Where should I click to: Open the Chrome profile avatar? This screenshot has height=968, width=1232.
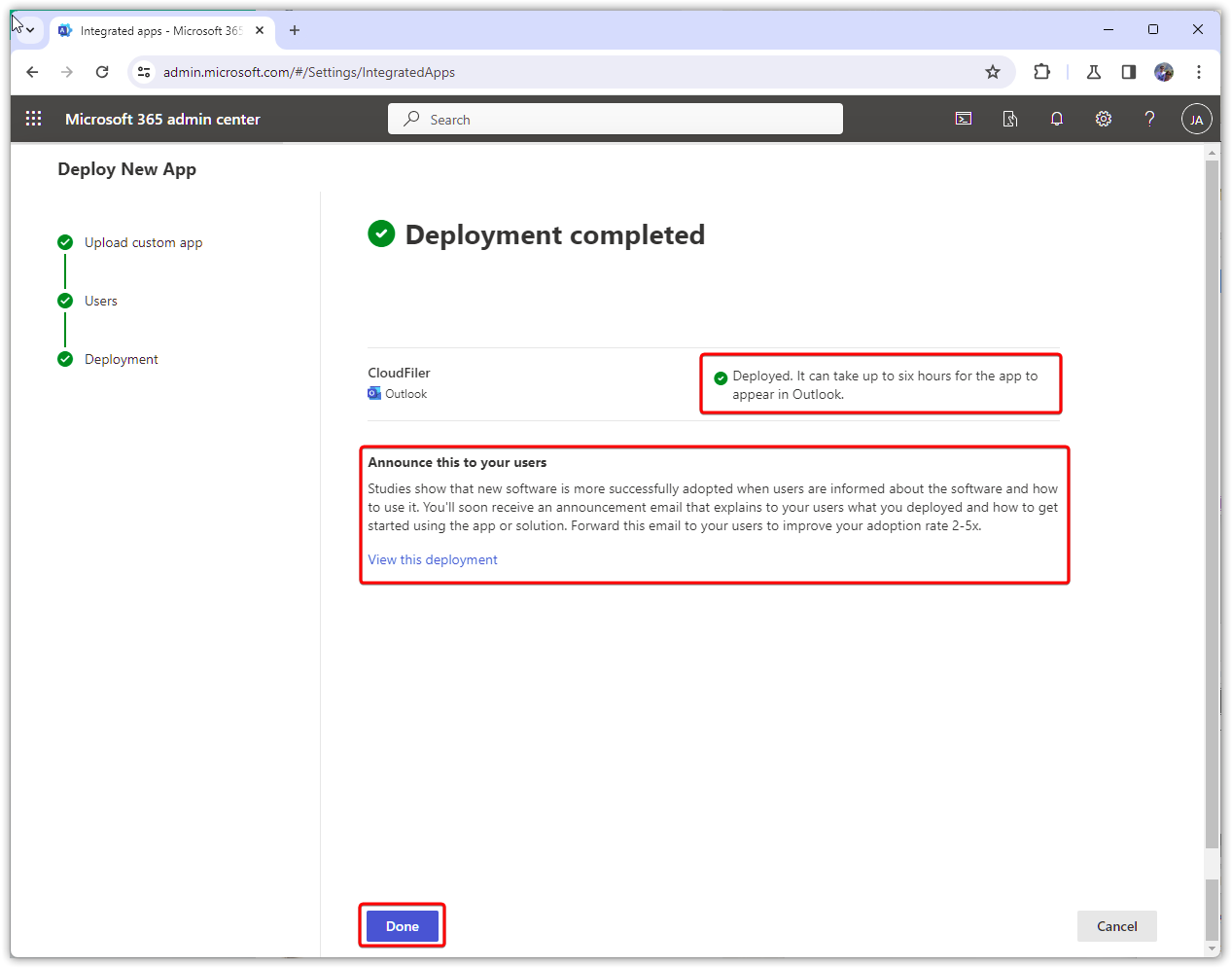coord(1163,72)
